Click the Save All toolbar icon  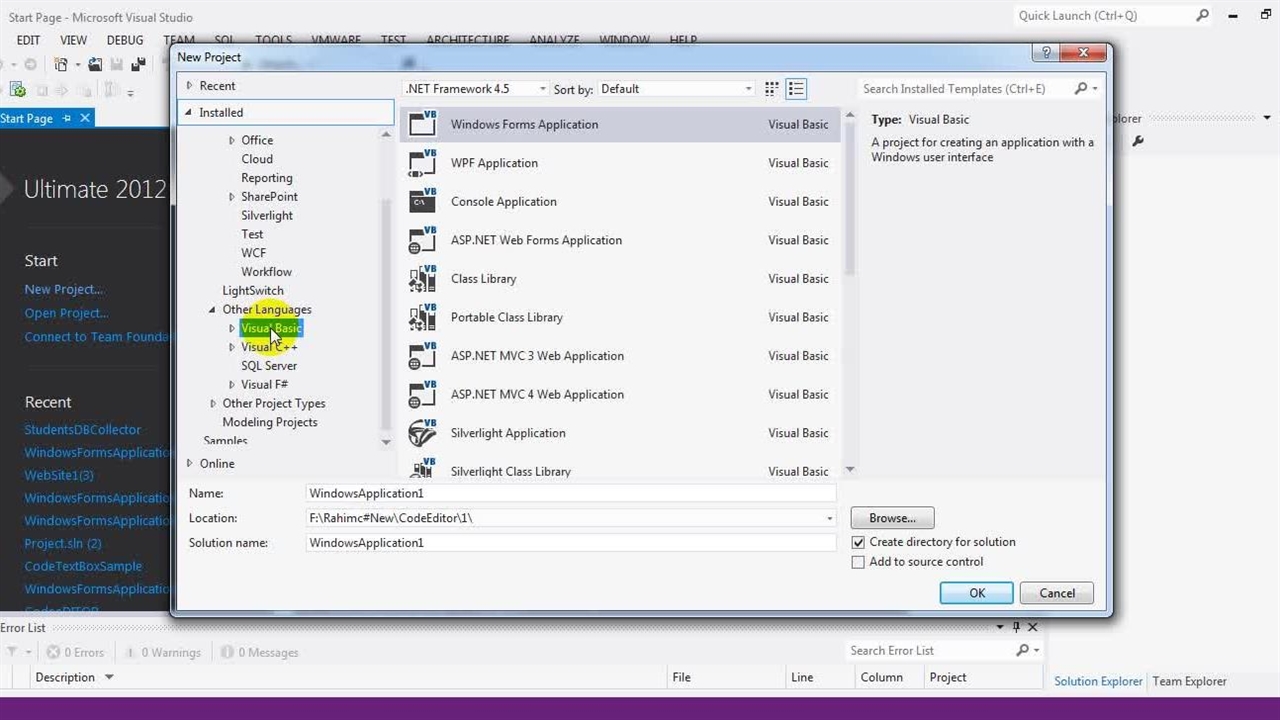[138, 64]
